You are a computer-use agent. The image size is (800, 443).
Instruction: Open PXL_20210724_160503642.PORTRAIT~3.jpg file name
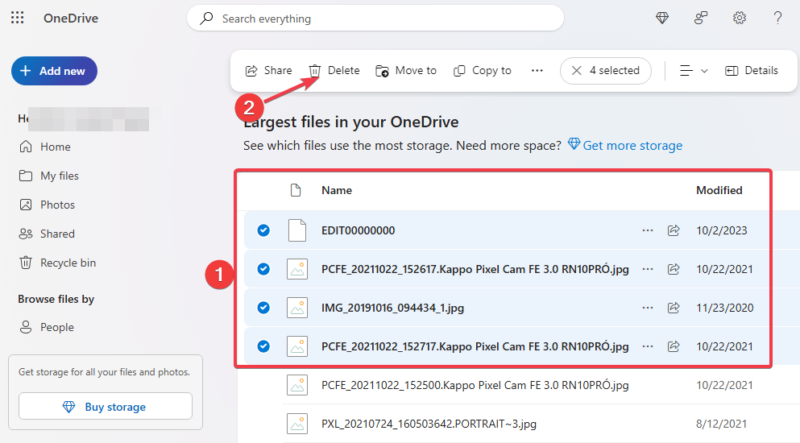[x=429, y=424]
